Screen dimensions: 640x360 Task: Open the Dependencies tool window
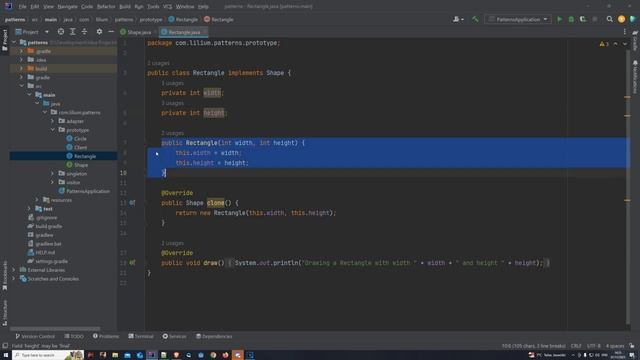(x=214, y=336)
